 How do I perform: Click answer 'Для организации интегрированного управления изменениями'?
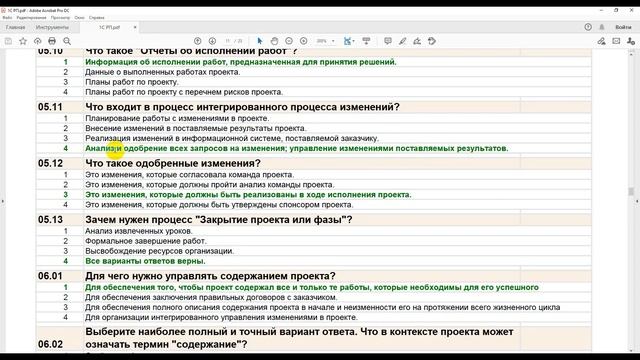221,317
